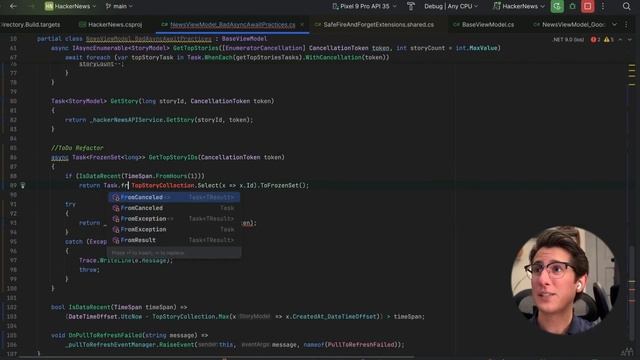Viewport: 640px width, 360px height.
Task: Click OnPullToRefreshFailed method name
Action: [104, 335]
